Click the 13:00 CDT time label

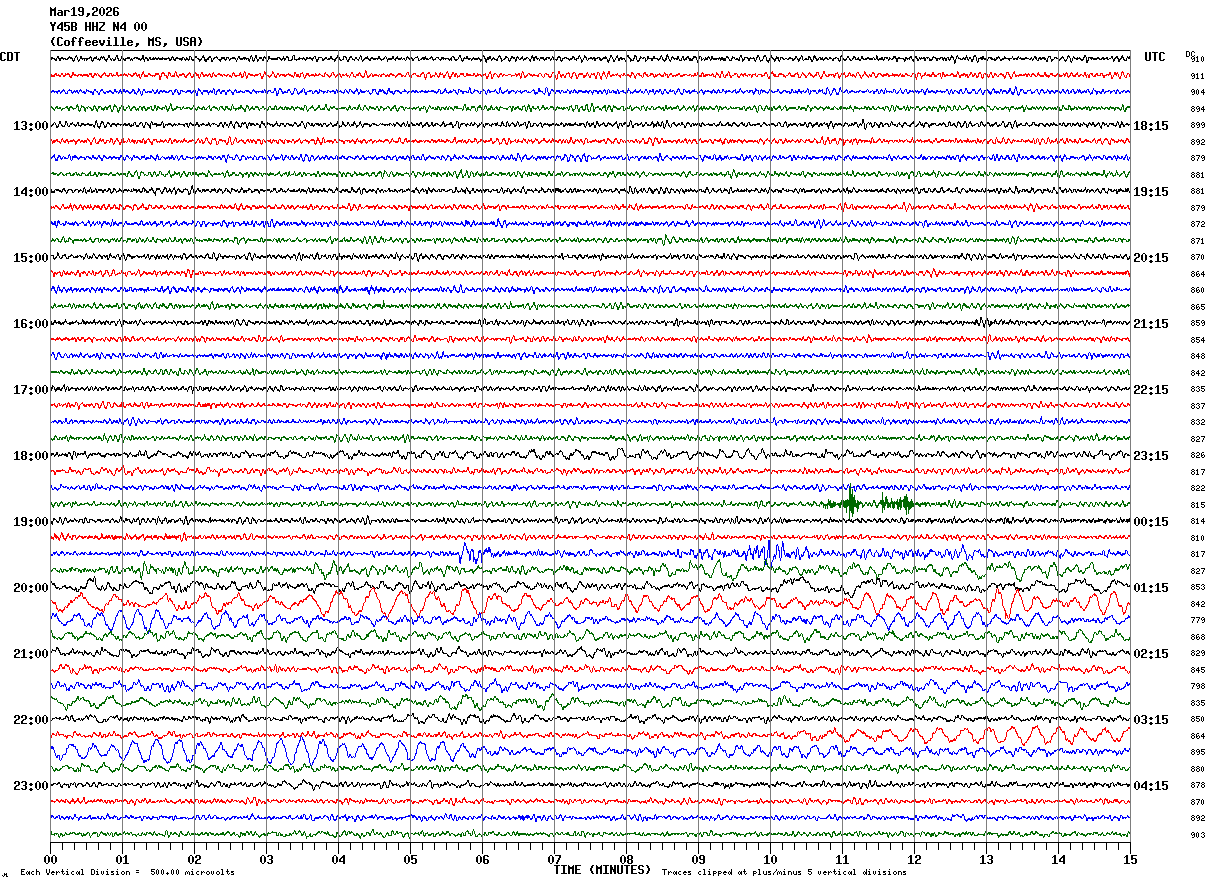tap(30, 126)
